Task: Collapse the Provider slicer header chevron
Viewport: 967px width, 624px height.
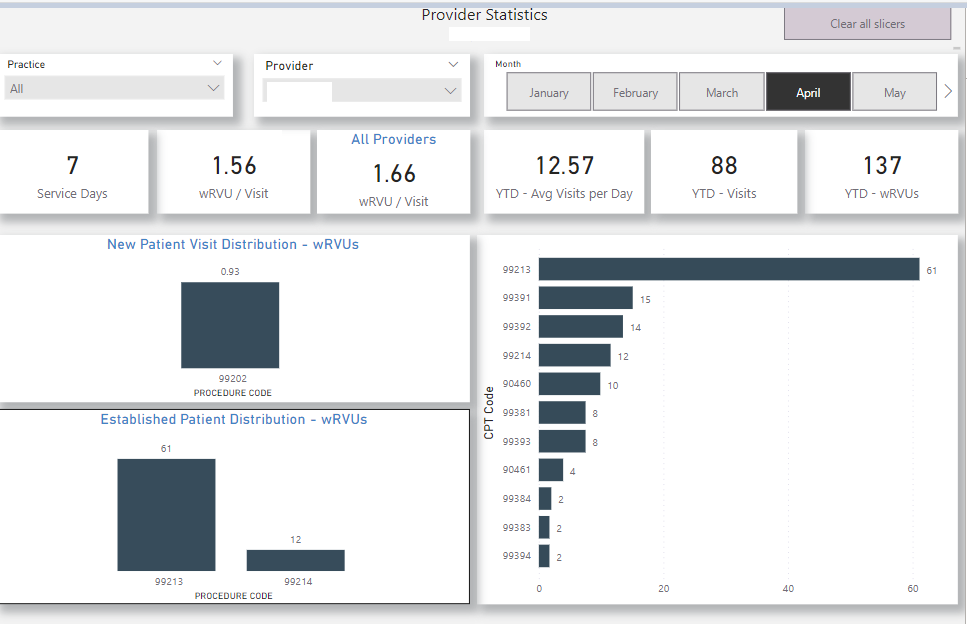Action: [453, 65]
